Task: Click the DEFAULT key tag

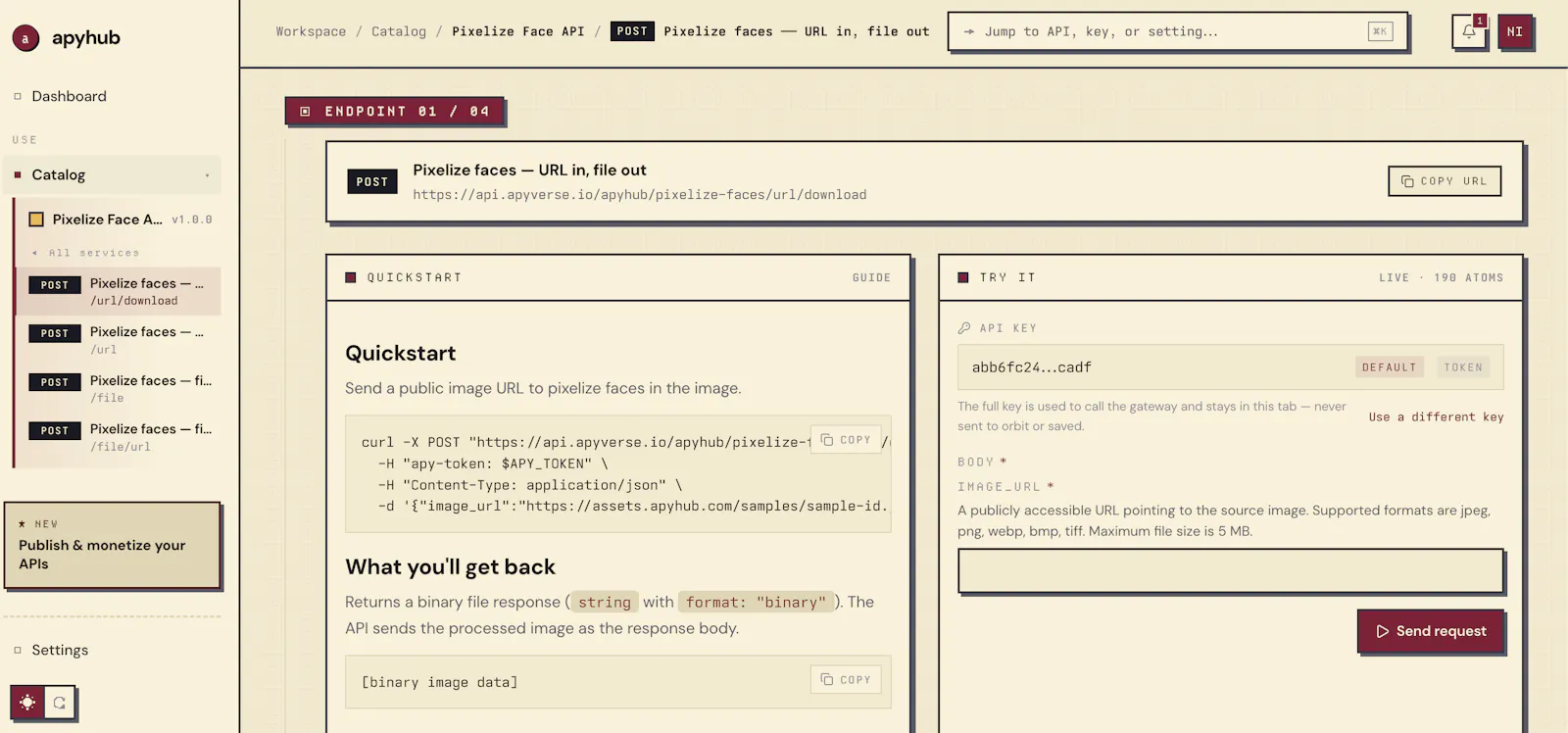Action: (x=1389, y=367)
